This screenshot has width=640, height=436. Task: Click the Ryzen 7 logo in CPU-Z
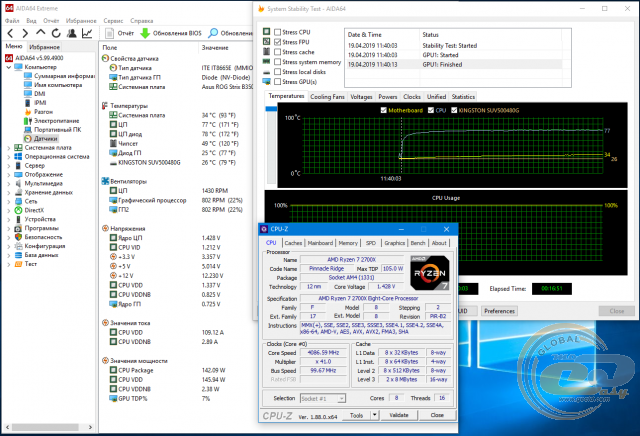click(430, 273)
